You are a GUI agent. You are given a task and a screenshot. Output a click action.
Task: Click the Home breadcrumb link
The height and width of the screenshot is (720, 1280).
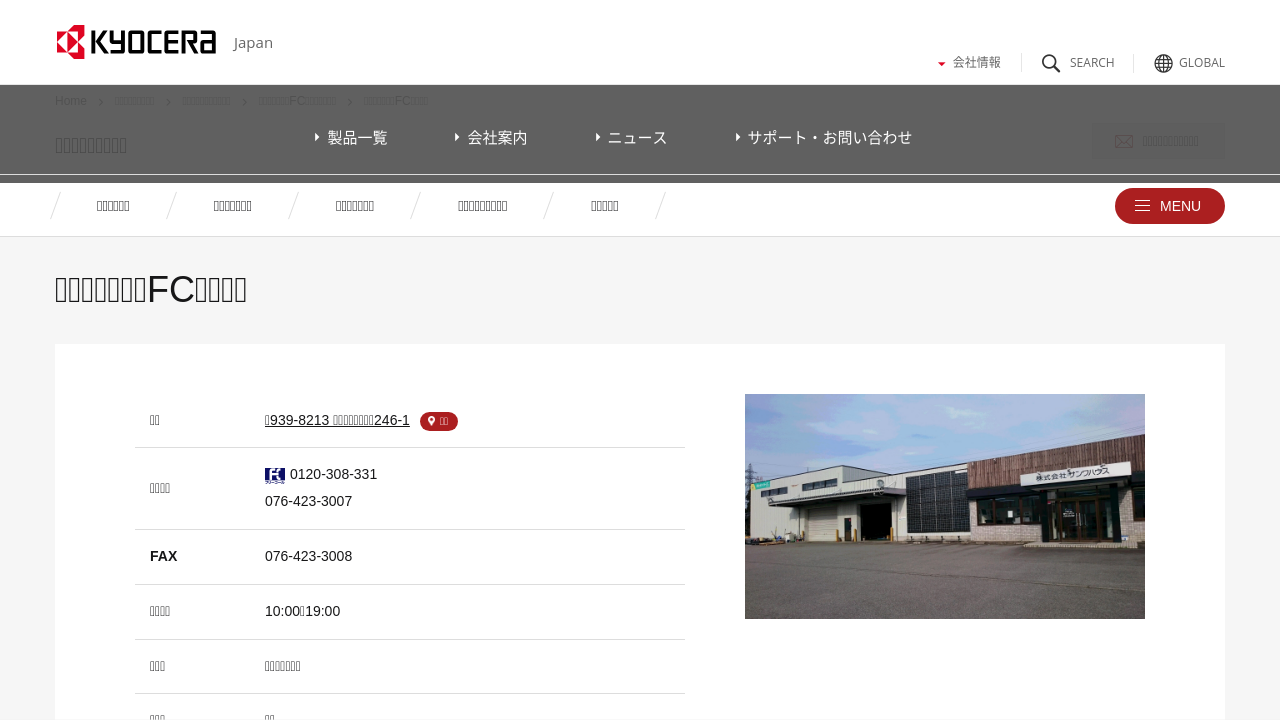point(71,101)
